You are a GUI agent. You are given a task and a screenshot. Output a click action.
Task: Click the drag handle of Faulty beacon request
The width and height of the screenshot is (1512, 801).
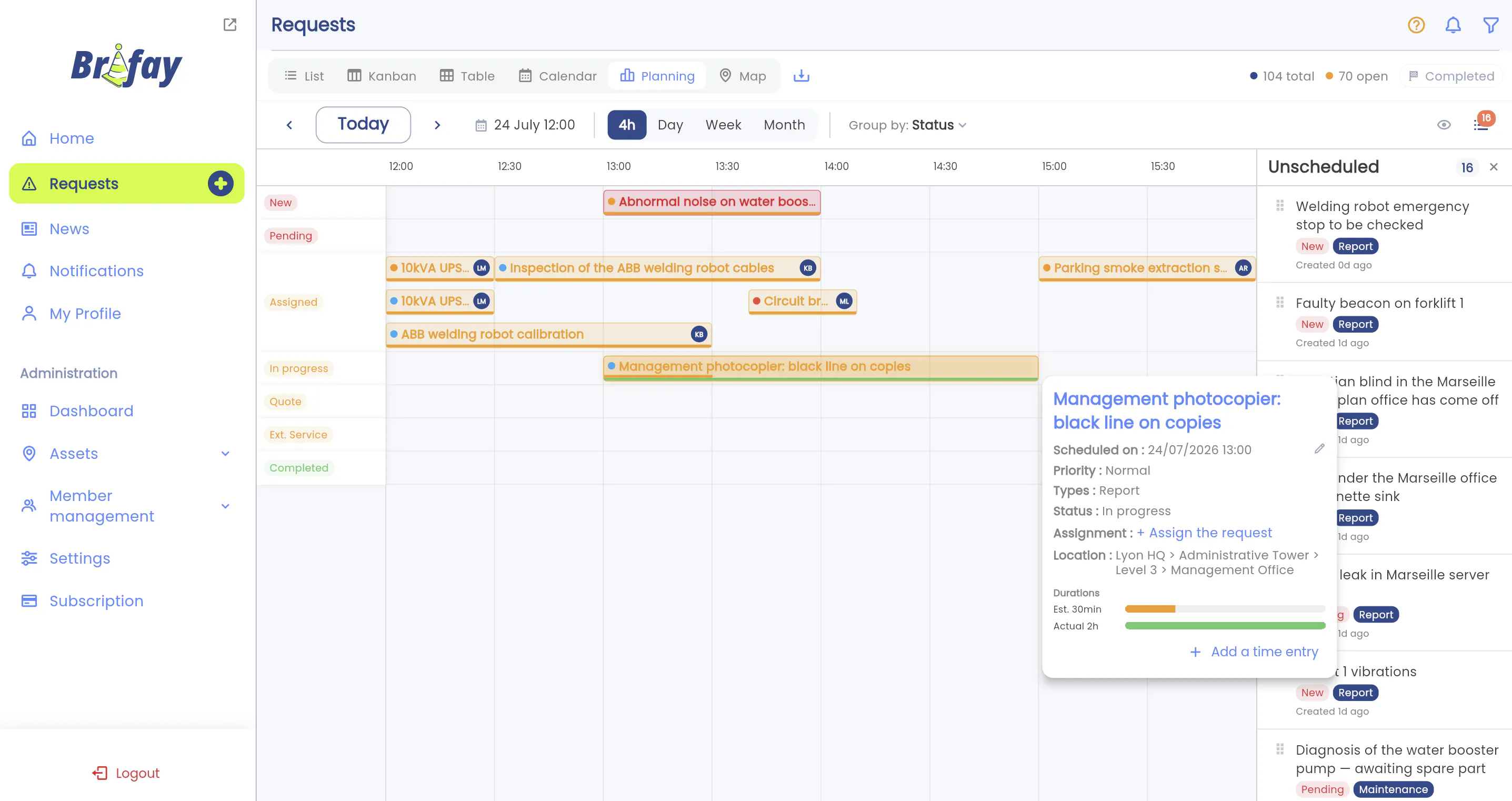pos(1279,302)
